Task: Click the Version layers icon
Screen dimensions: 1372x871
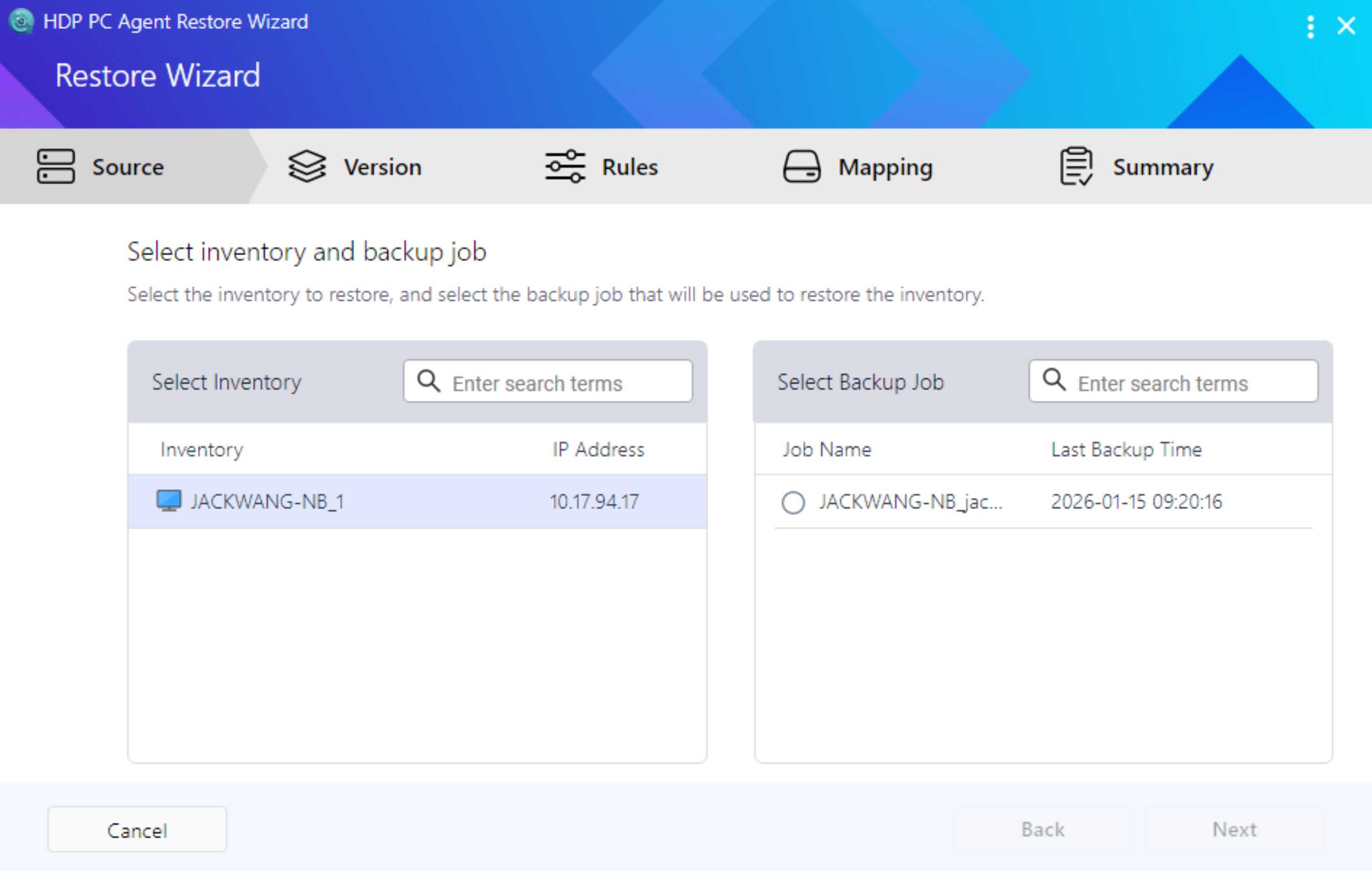Action: (x=306, y=166)
